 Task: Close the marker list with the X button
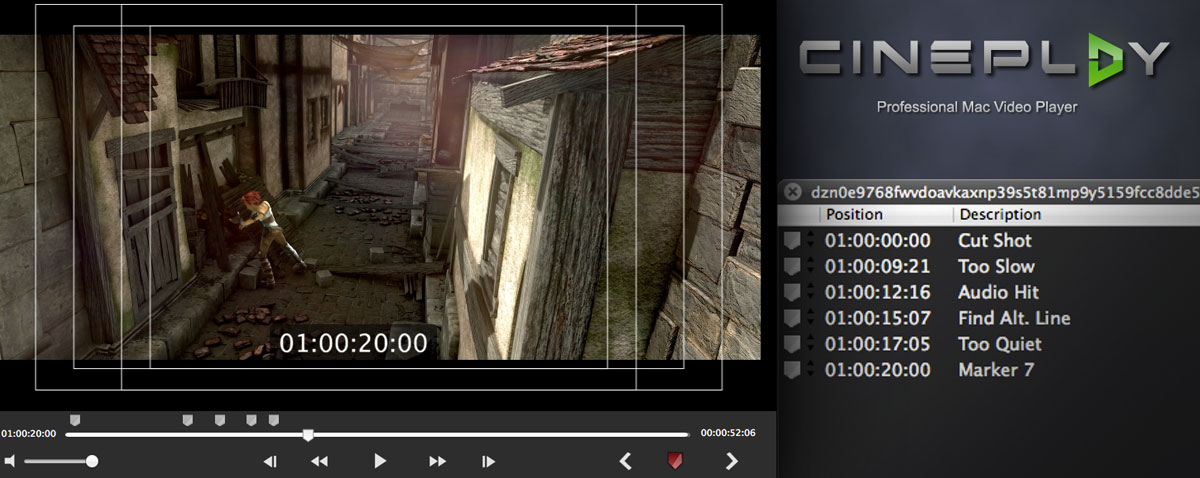pyautogui.click(x=792, y=191)
